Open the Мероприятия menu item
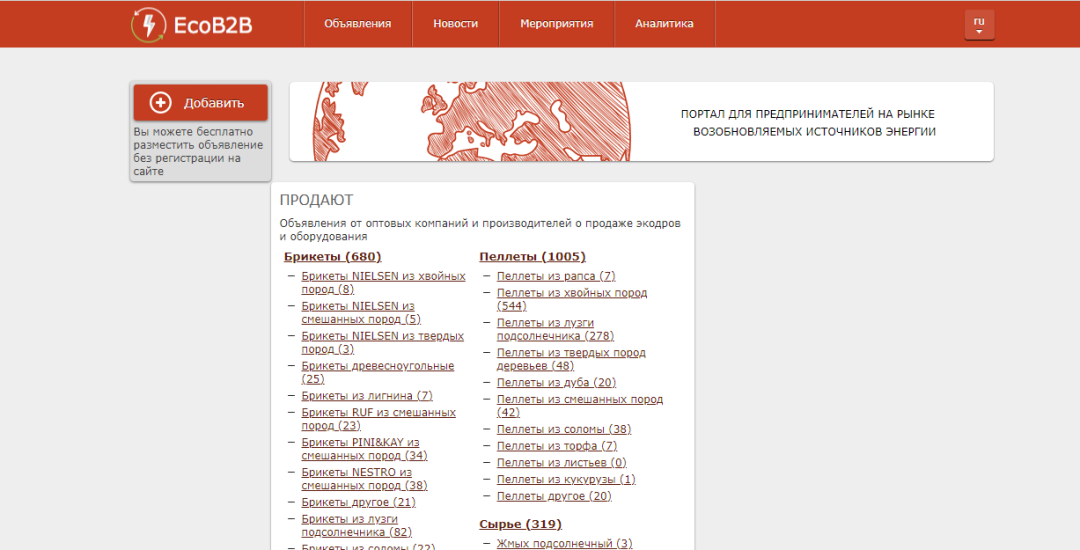Screen dimensions: 1080x550 click(557, 23)
